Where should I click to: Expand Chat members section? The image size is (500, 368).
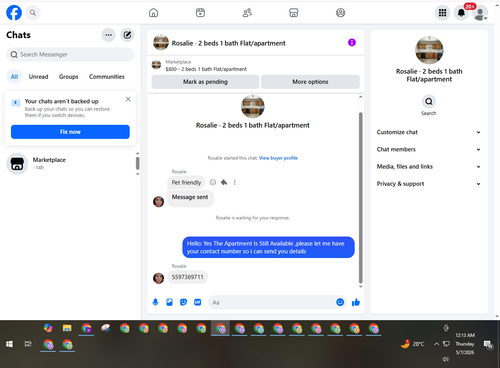point(429,149)
